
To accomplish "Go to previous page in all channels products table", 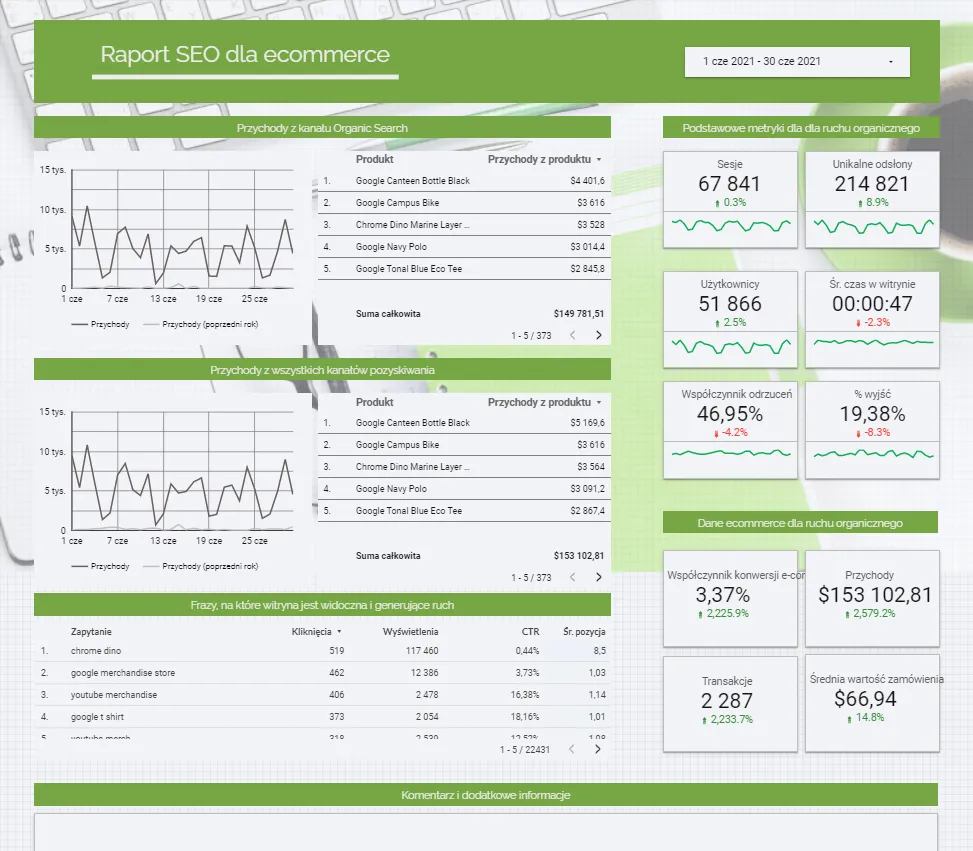I will (572, 577).
